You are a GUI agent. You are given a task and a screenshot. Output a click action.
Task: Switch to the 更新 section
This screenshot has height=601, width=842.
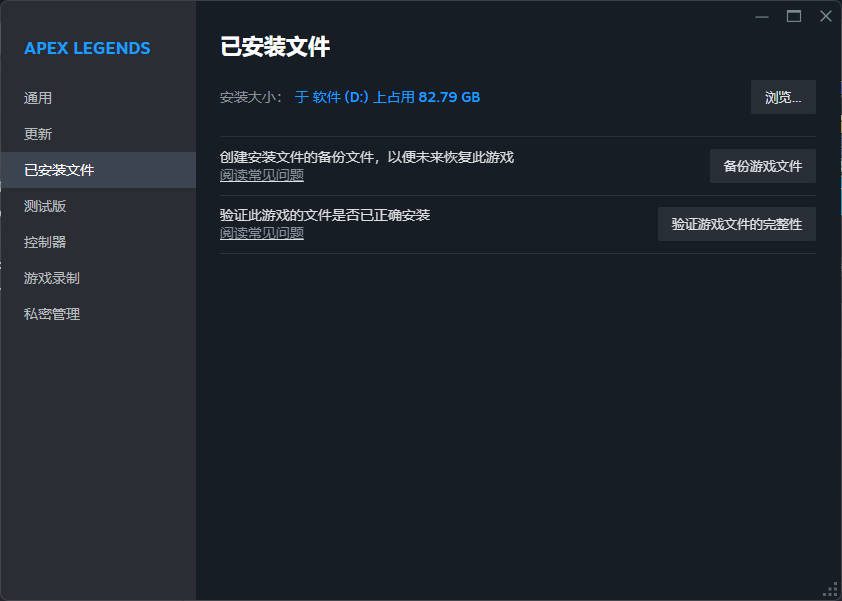click(98, 134)
